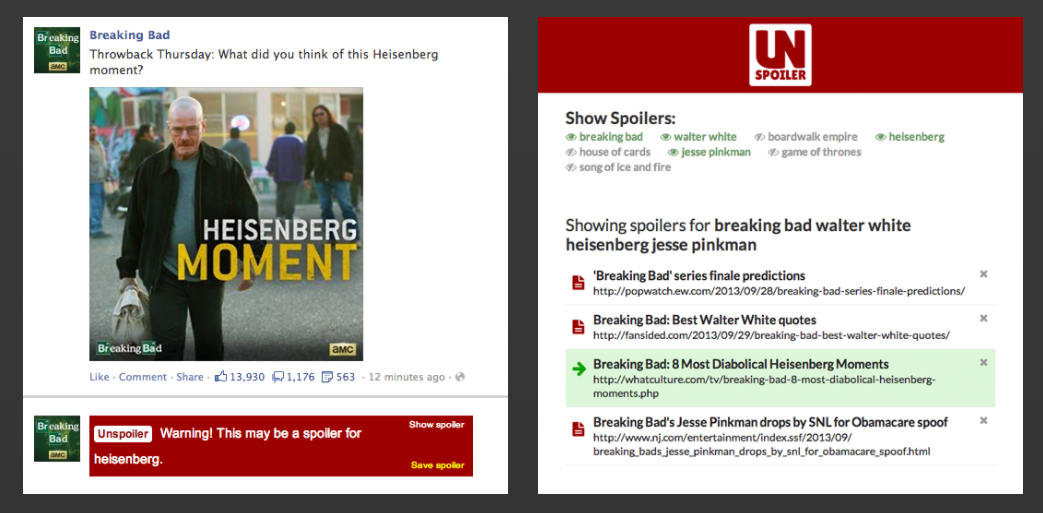
Task: Comment on the Heisenberg post
Action: 143,377
